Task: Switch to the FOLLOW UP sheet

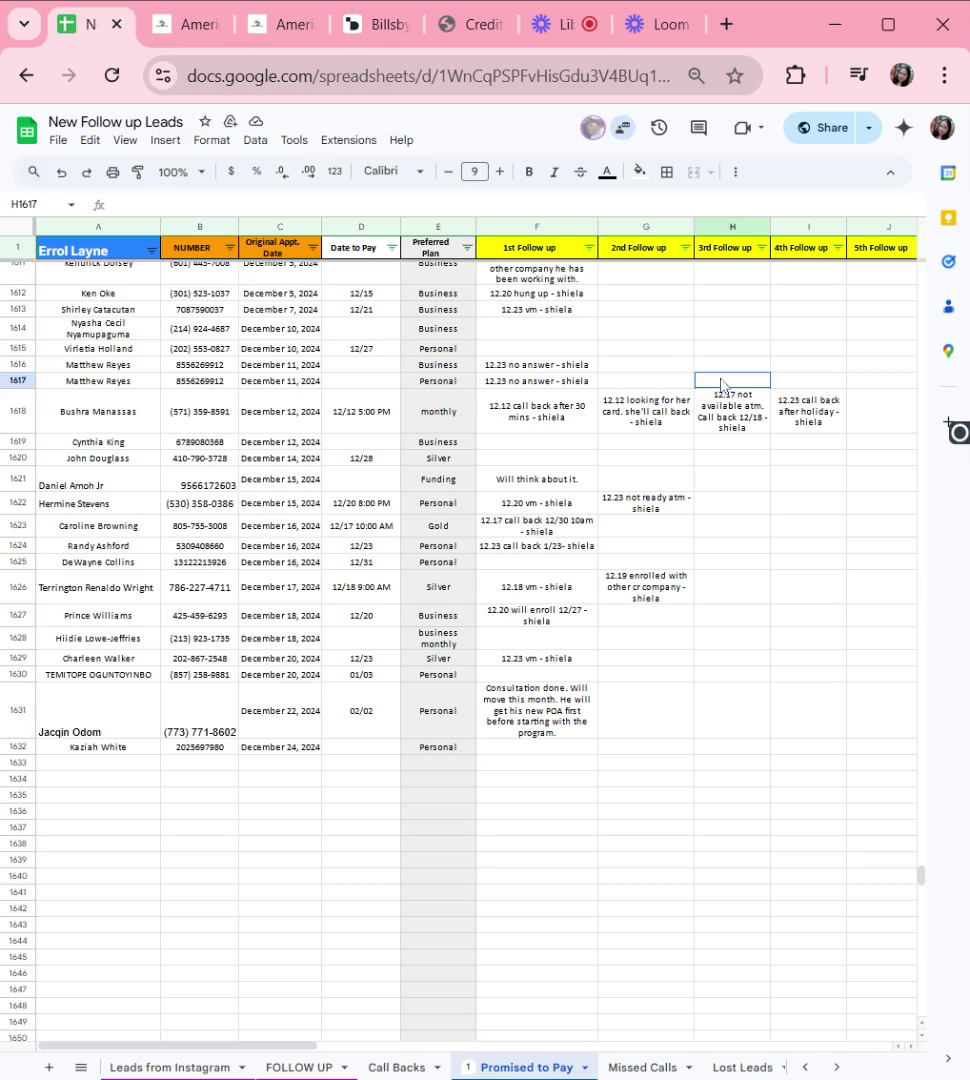Action: (x=299, y=1067)
